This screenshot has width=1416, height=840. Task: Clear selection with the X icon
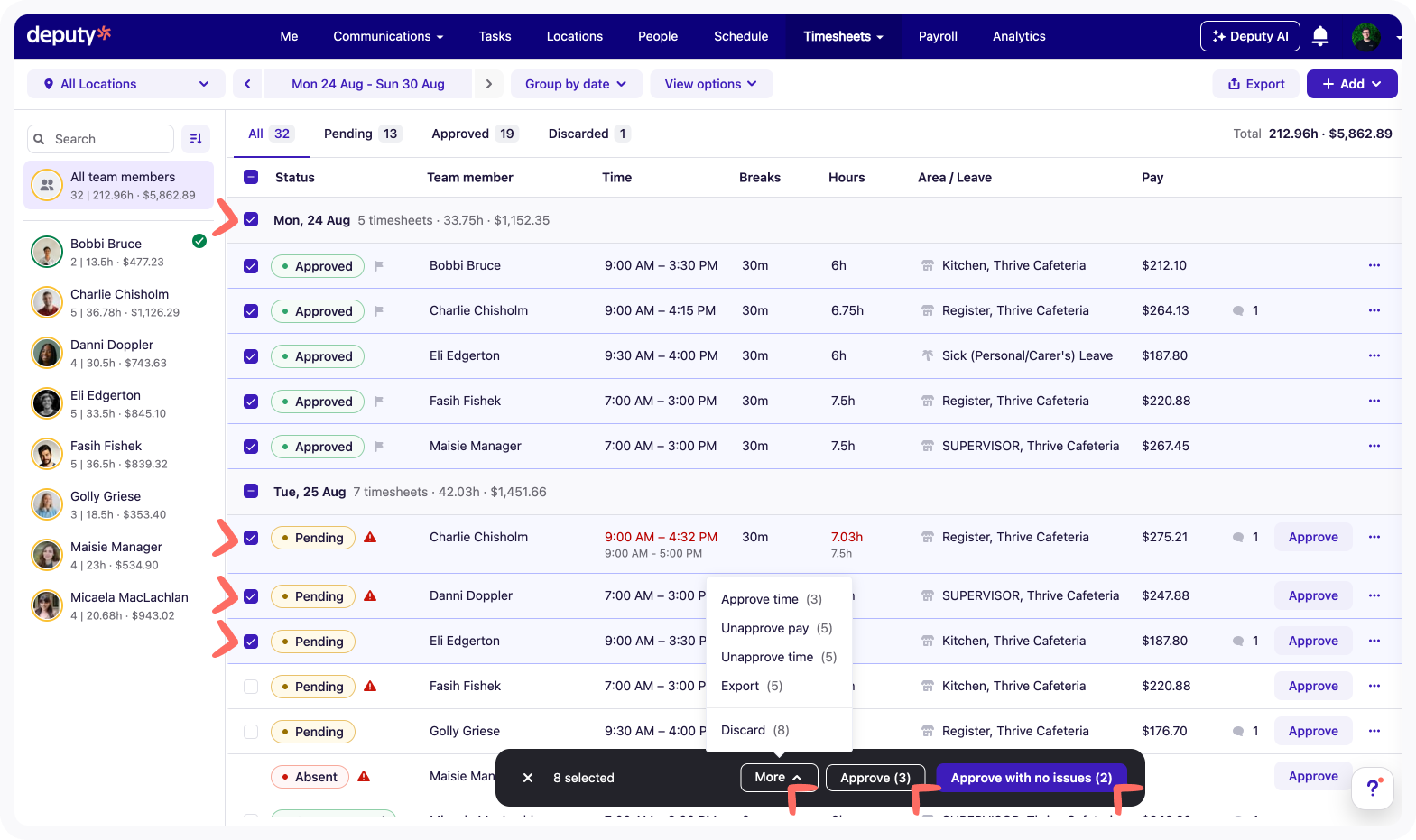pos(528,778)
